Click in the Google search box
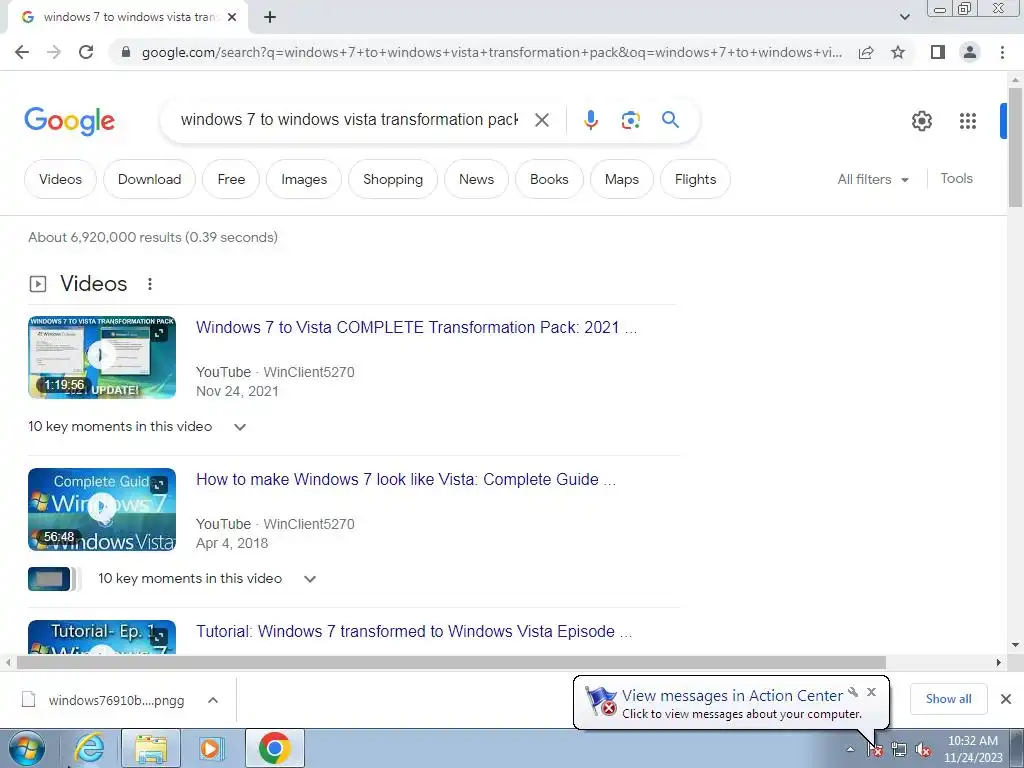The image size is (1024, 768). pos(349,120)
